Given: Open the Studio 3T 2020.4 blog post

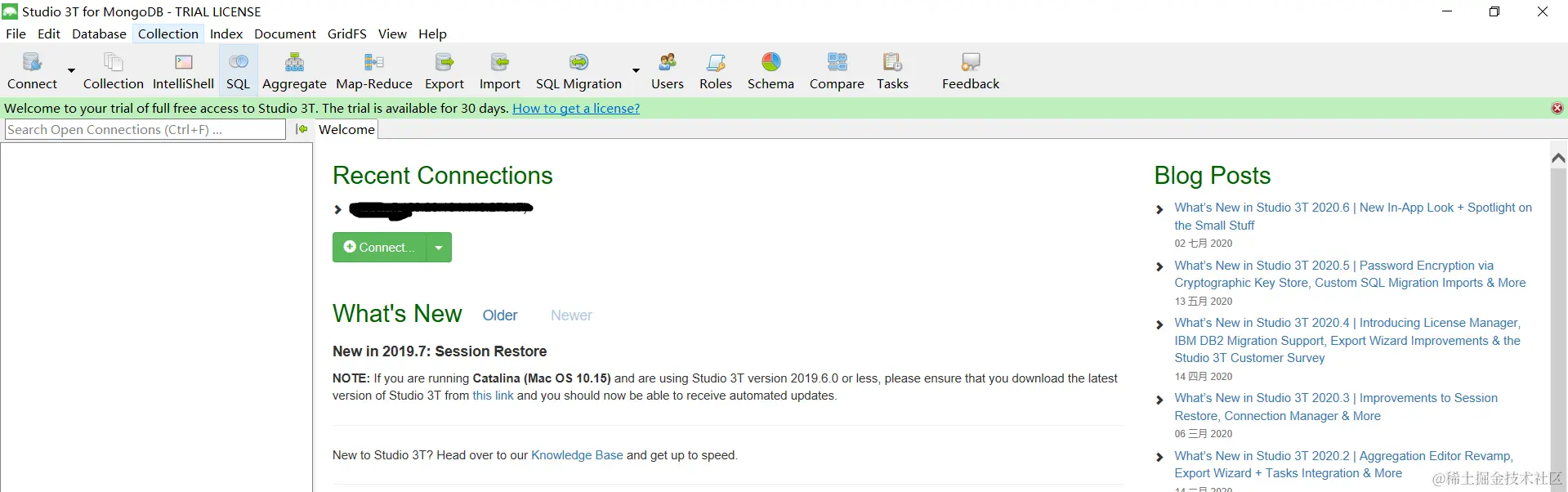Looking at the screenshot, I should tap(1347, 340).
